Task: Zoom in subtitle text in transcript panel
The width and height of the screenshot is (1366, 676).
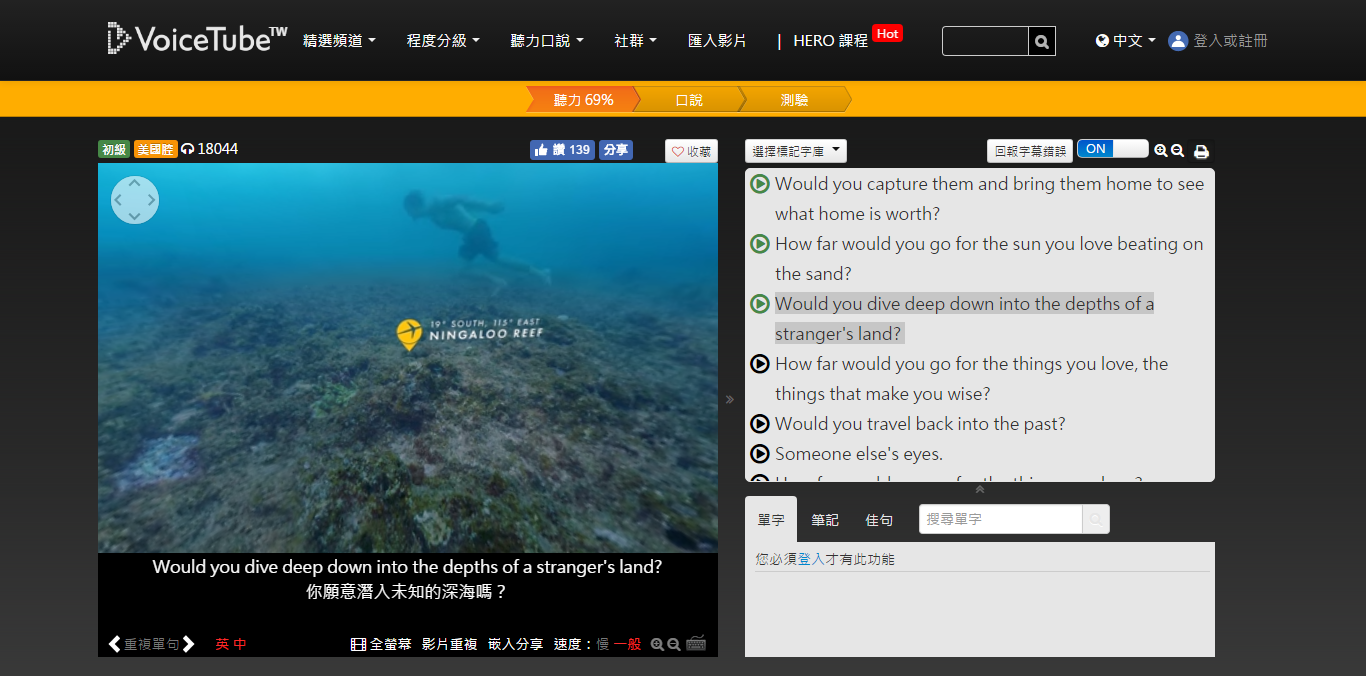Action: pyautogui.click(x=1161, y=151)
